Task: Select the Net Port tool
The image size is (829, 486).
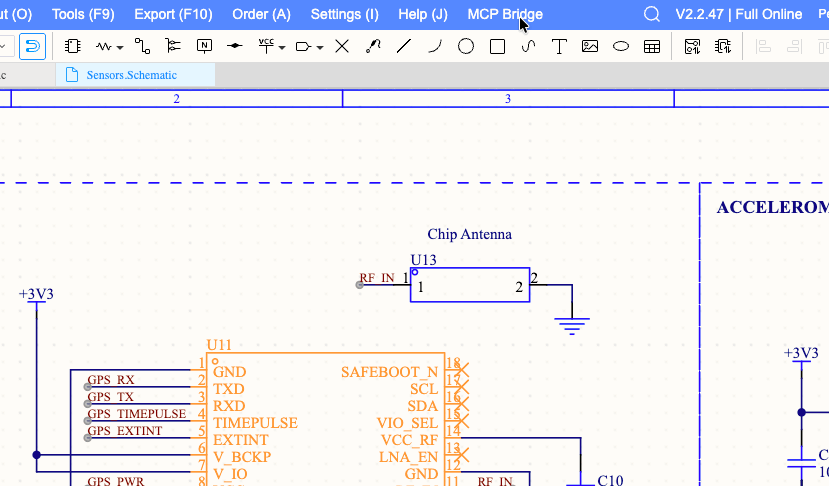Action: (303, 47)
